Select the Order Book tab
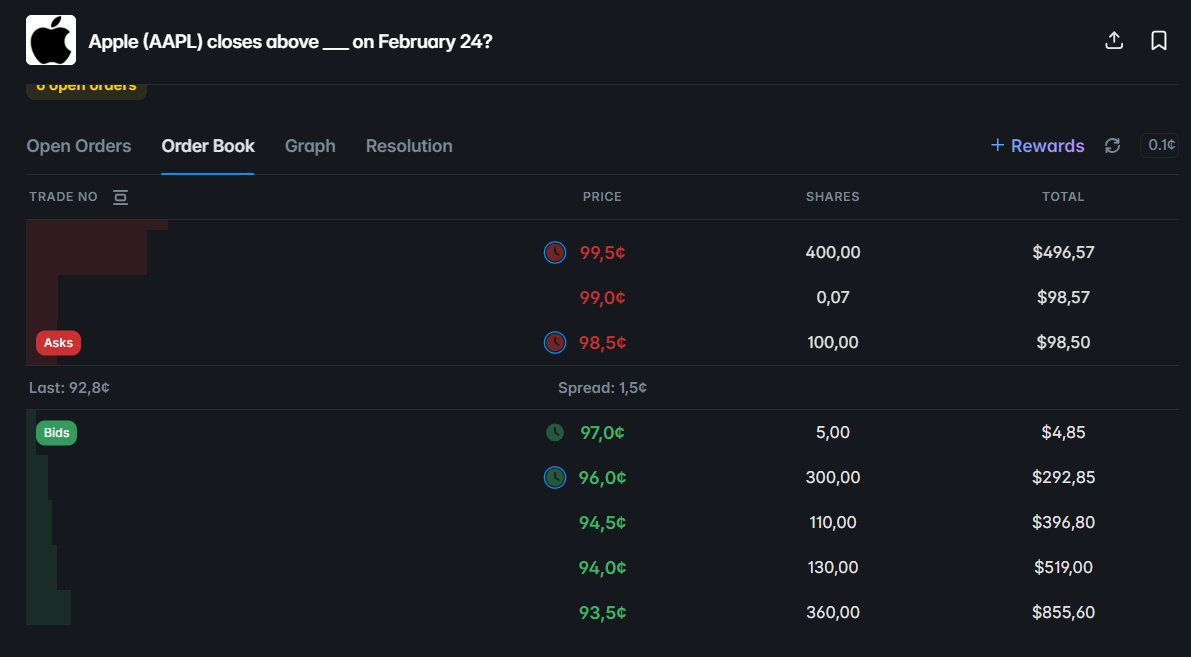 pyautogui.click(x=208, y=146)
